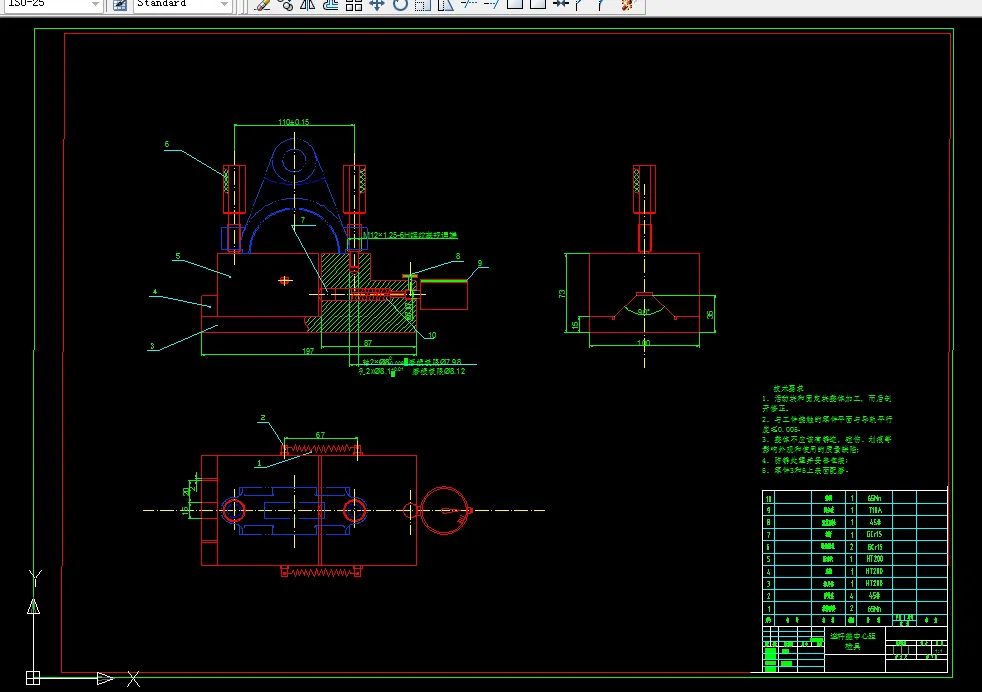982x692 pixels.
Task: Select the GCr15 cell in row 7
Action: (x=874, y=535)
